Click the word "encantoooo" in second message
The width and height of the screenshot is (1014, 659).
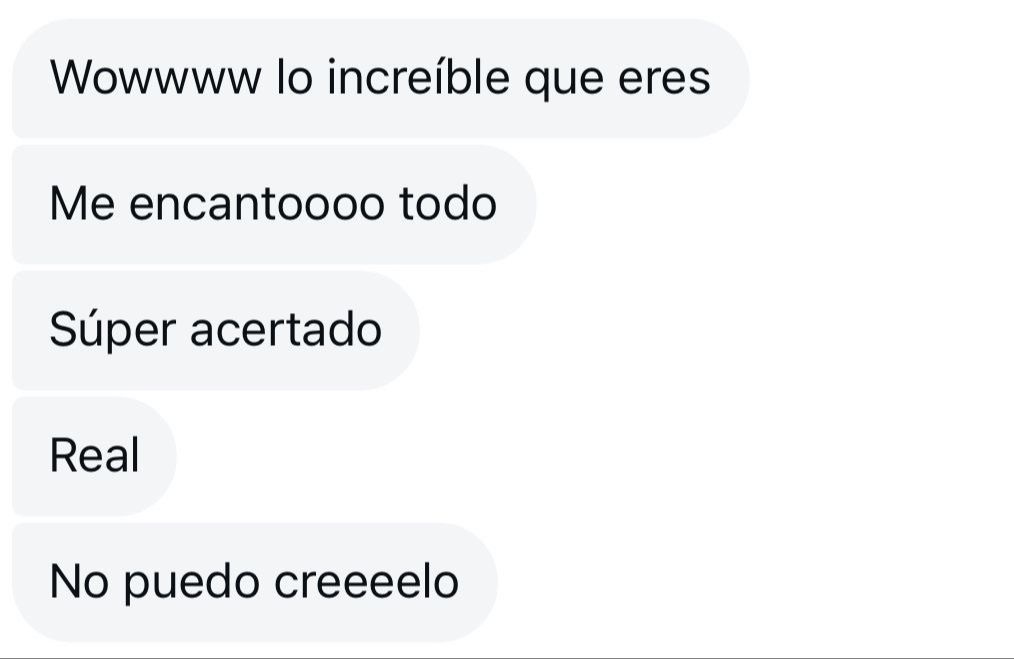(x=256, y=204)
